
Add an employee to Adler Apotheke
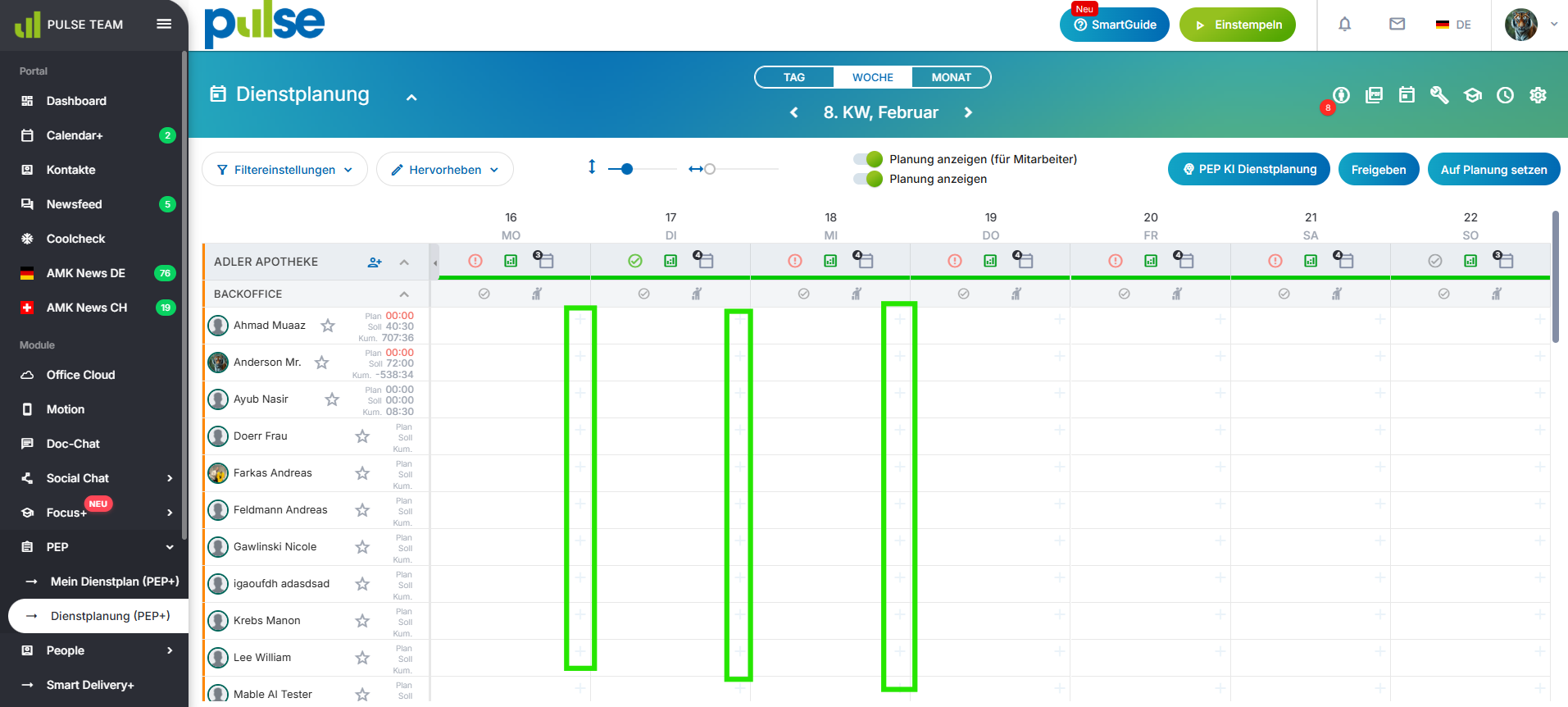click(375, 262)
